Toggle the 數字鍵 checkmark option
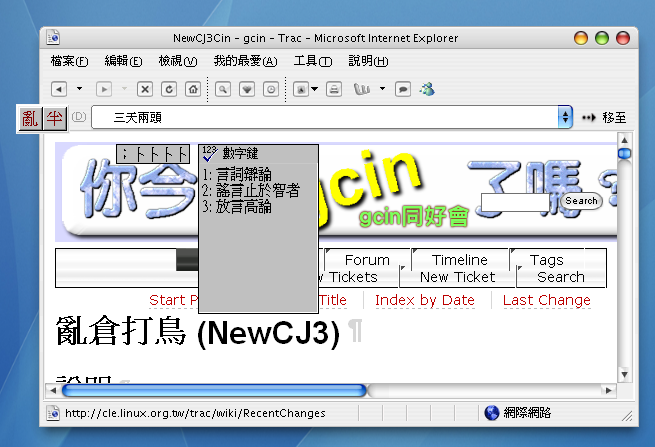This screenshot has width=655, height=447. click(209, 155)
